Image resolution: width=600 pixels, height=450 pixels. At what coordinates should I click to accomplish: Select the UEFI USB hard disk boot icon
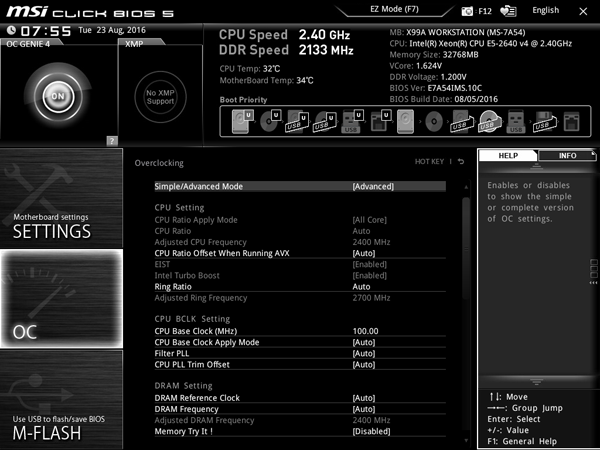[x=297, y=121]
